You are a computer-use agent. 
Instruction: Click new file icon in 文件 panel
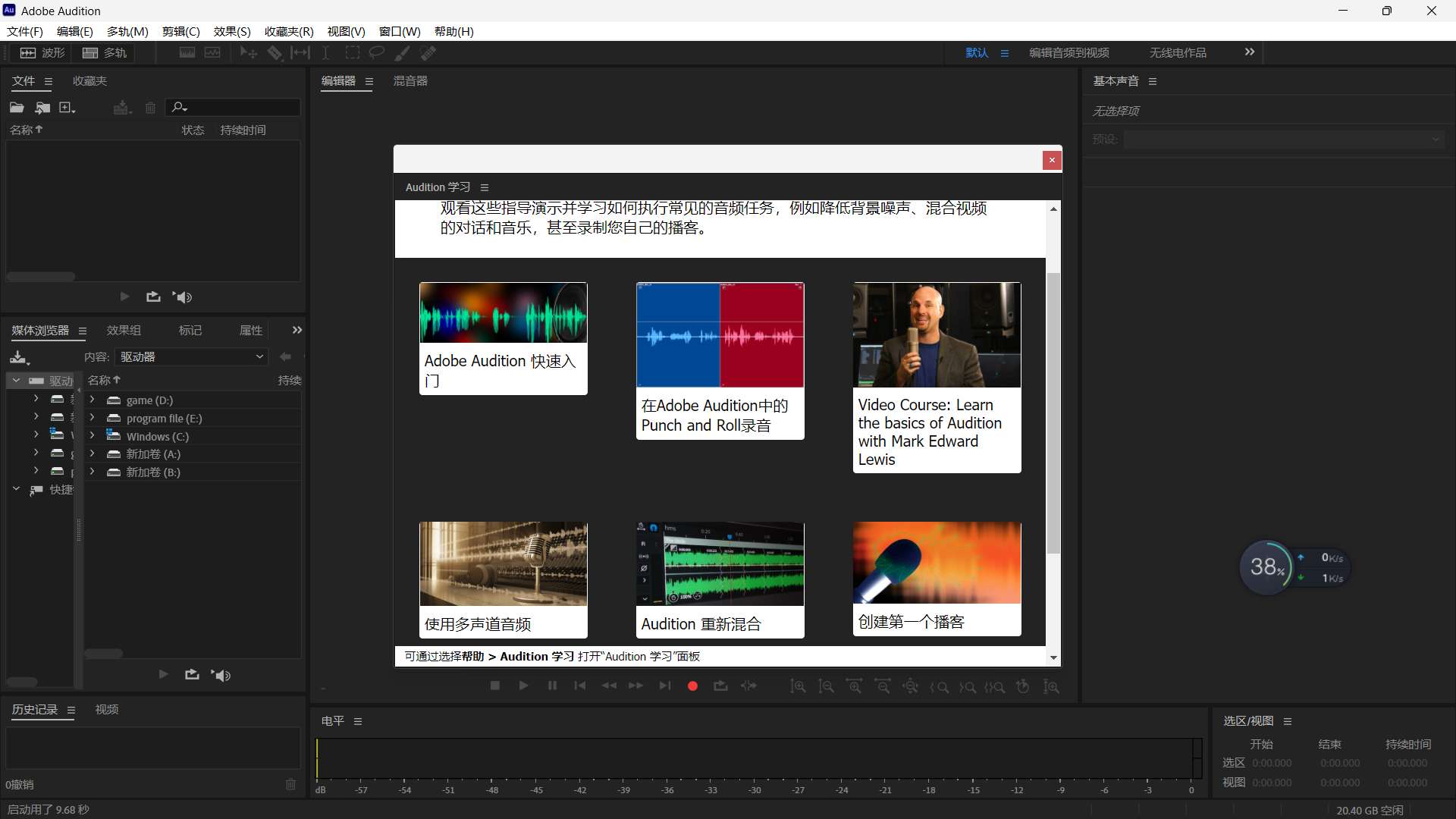pyautogui.click(x=67, y=108)
